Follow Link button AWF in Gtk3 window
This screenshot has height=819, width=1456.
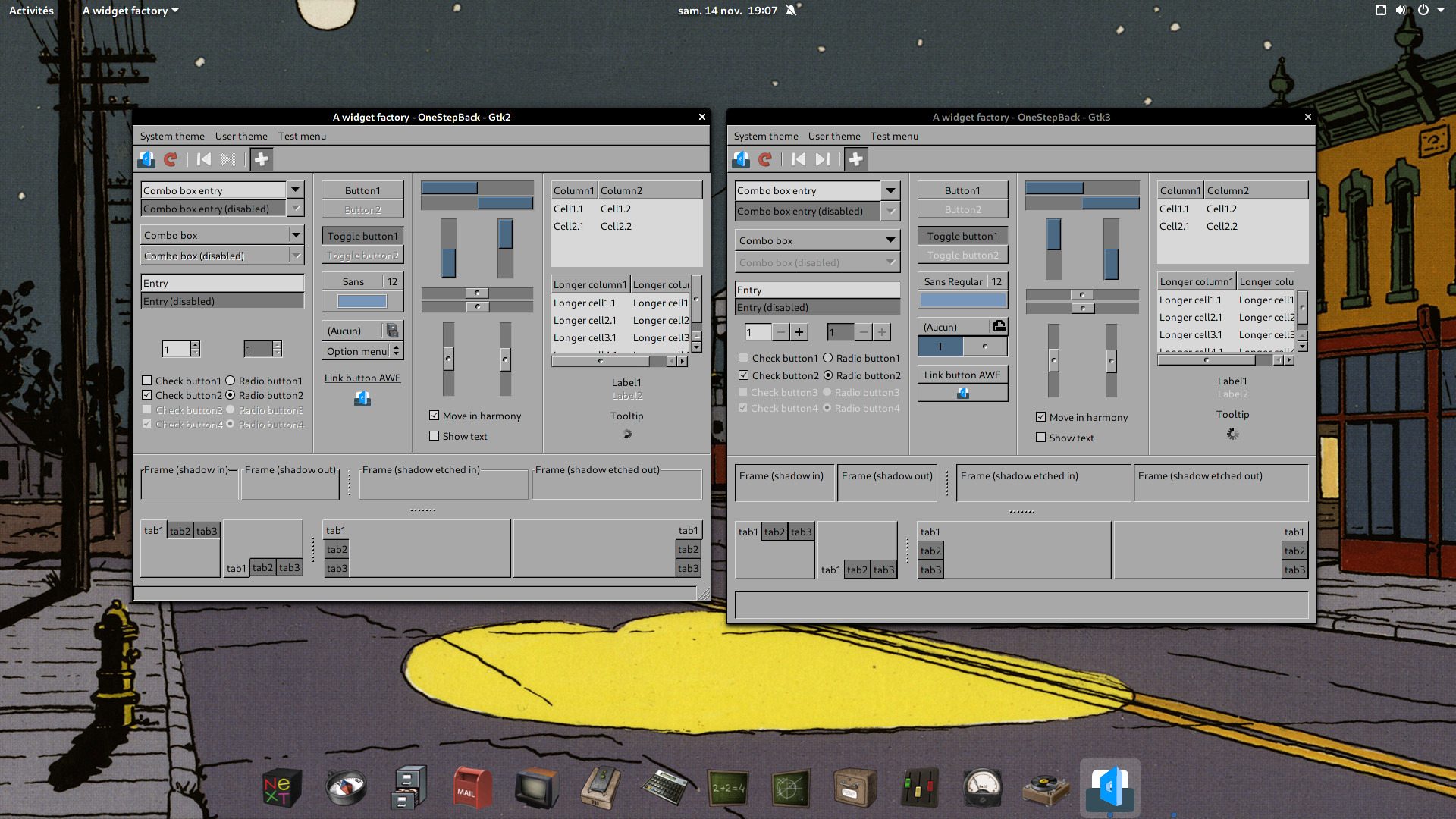point(962,375)
